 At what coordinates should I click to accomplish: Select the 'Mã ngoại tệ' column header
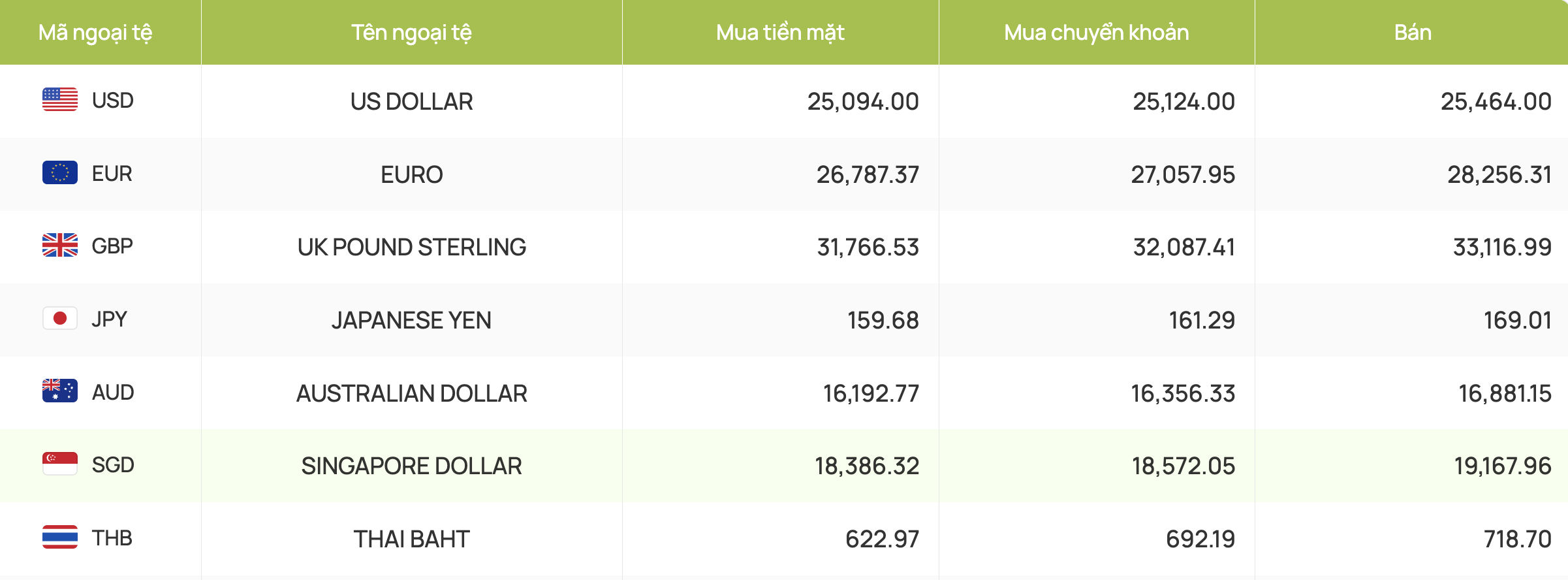click(95, 33)
